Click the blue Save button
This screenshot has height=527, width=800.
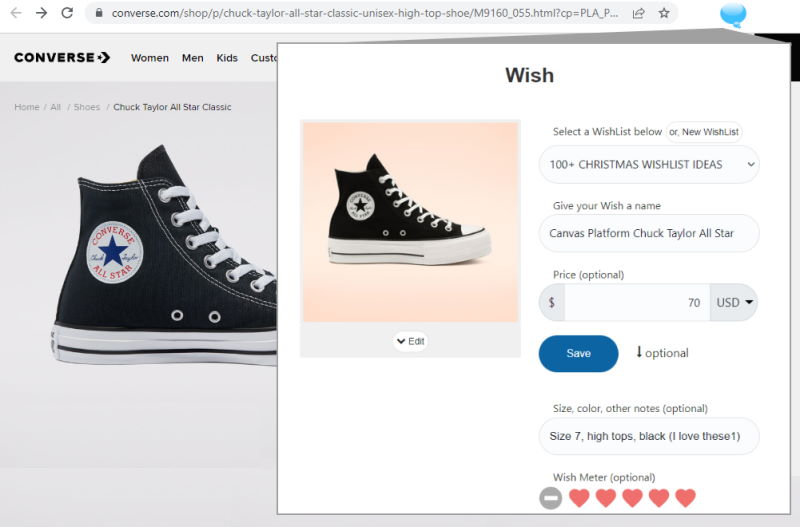pos(578,353)
